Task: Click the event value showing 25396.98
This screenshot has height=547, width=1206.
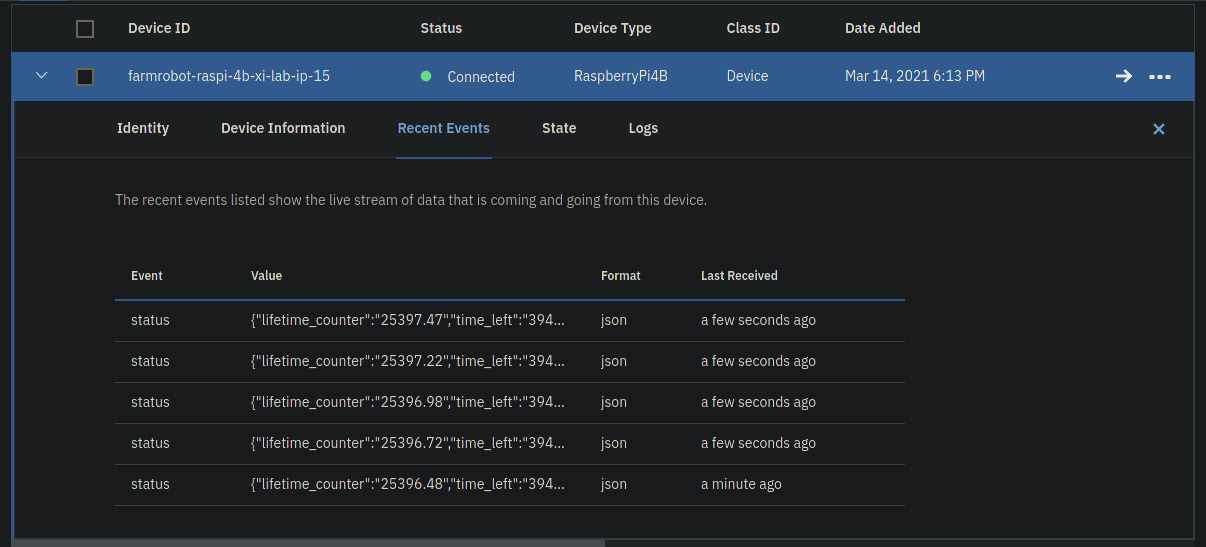Action: (407, 402)
